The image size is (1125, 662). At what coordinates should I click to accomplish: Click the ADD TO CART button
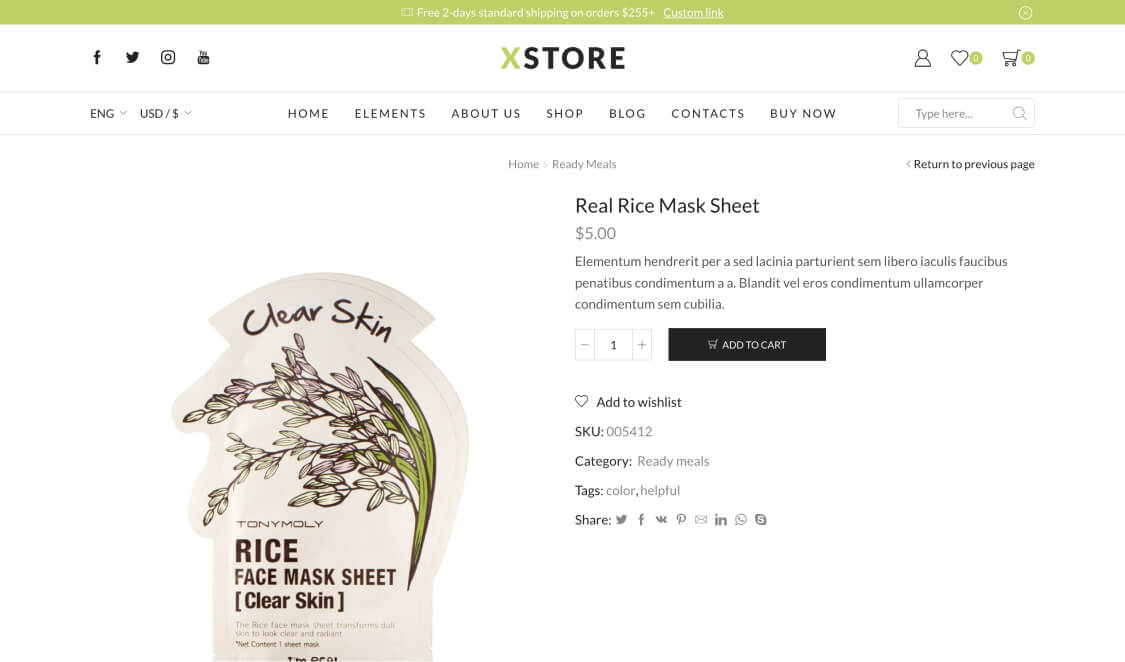747,345
